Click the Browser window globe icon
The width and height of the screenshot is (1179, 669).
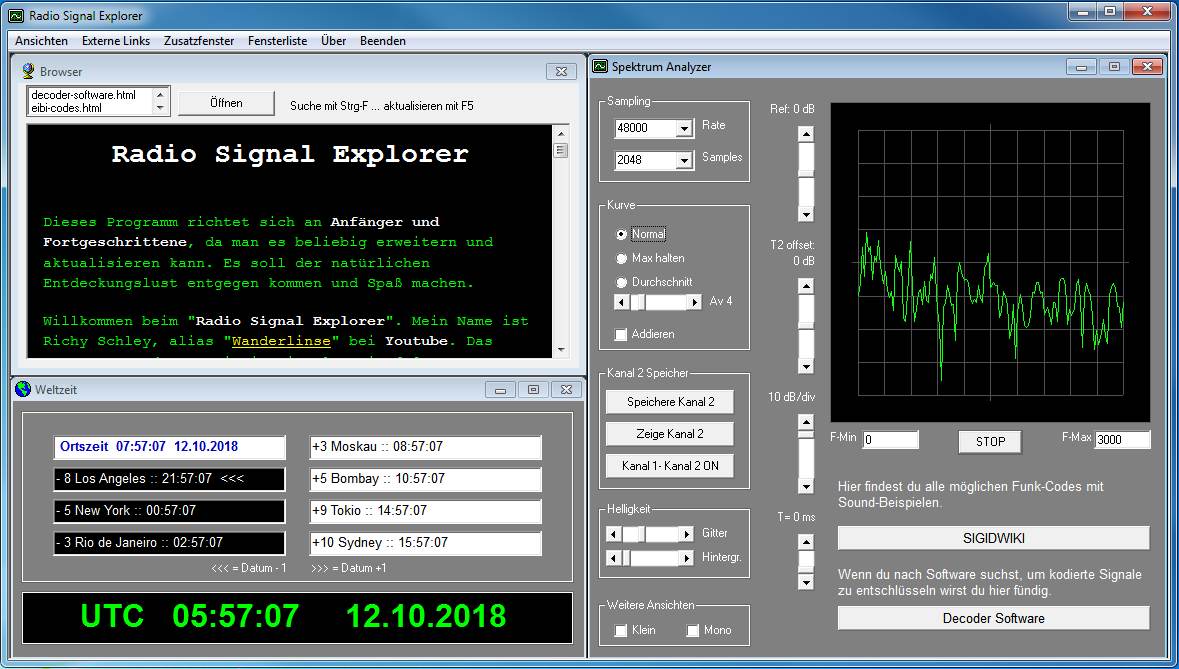coord(28,72)
